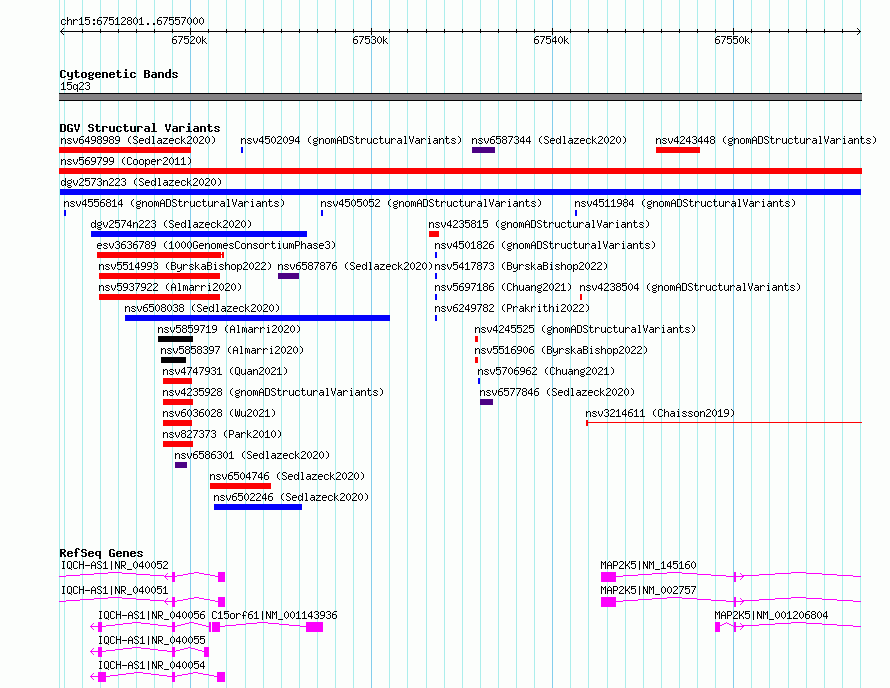Open nsv6036028 Wu2021 label
Screen dimensions: 890x688
click(219, 413)
